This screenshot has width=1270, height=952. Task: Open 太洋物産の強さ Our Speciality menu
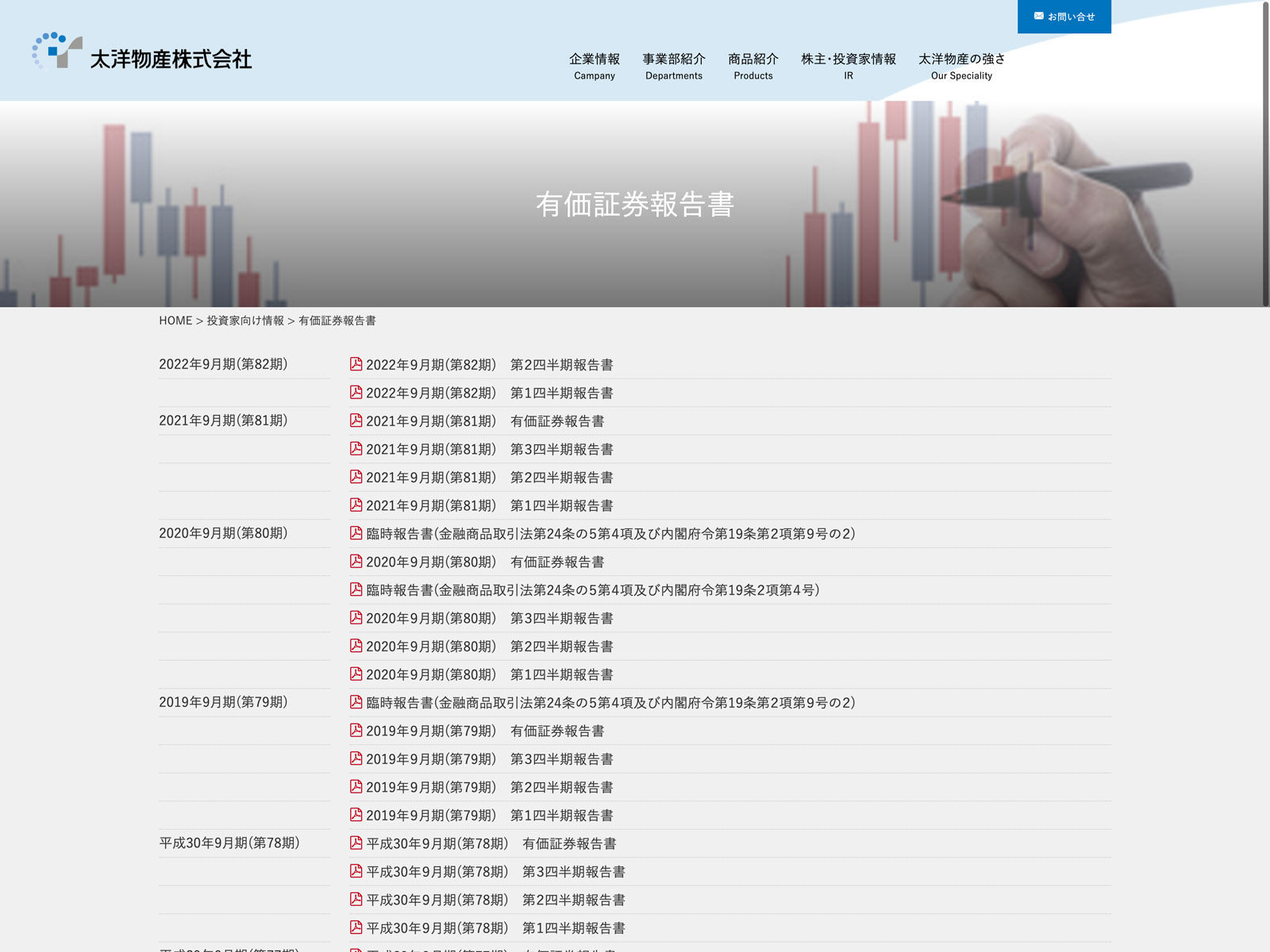point(961,66)
